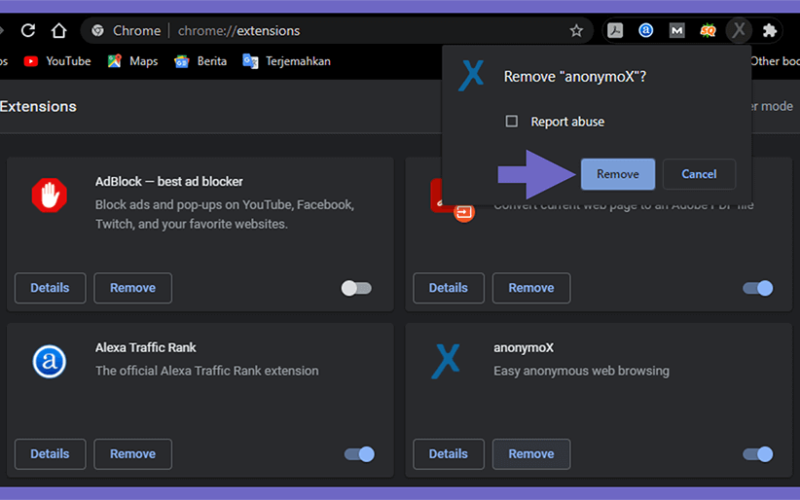
Task: Disable the Adobe PDF extension toggle
Action: tap(758, 288)
